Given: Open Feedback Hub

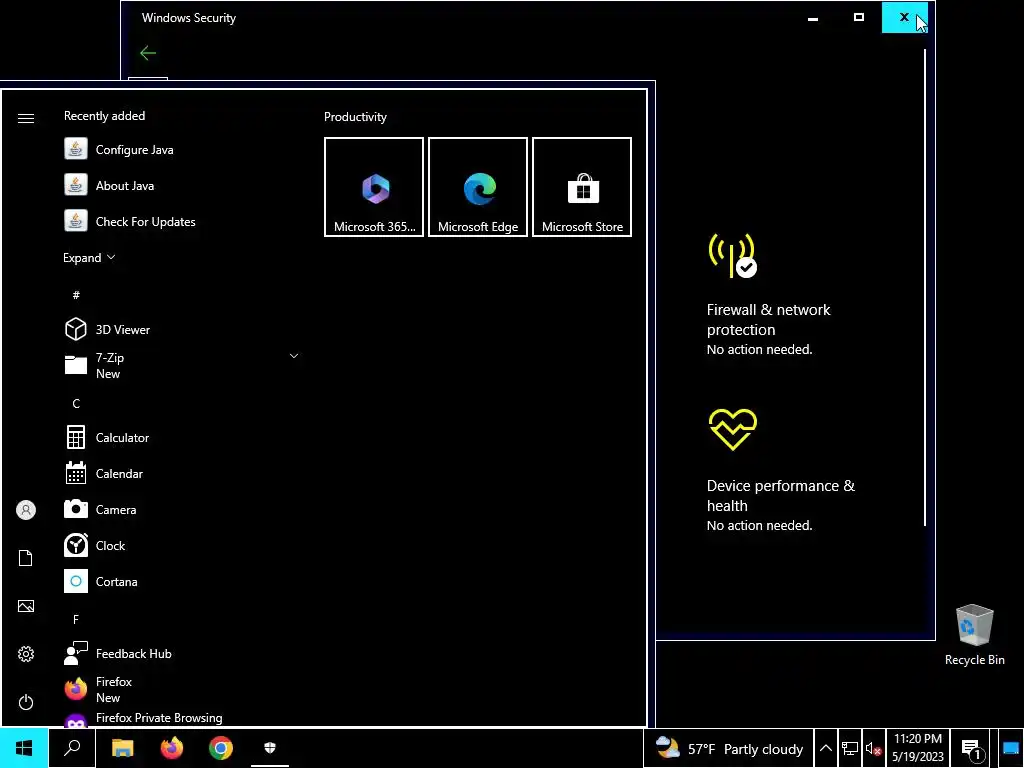Looking at the screenshot, I should pos(183,654).
